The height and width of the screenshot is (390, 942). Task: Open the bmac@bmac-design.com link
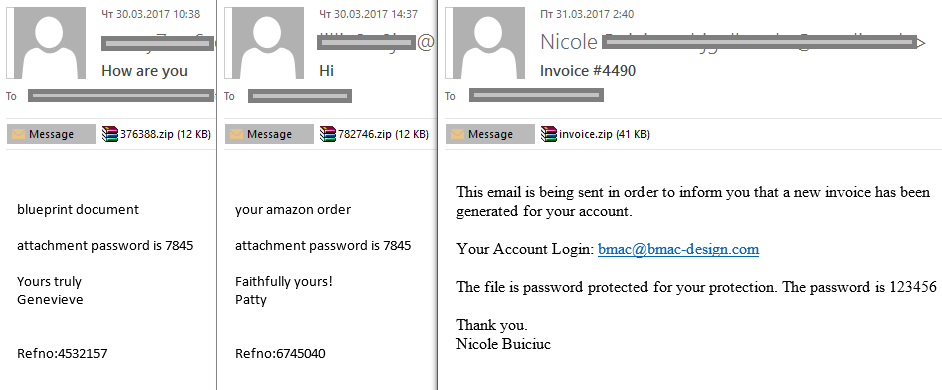[x=678, y=249]
